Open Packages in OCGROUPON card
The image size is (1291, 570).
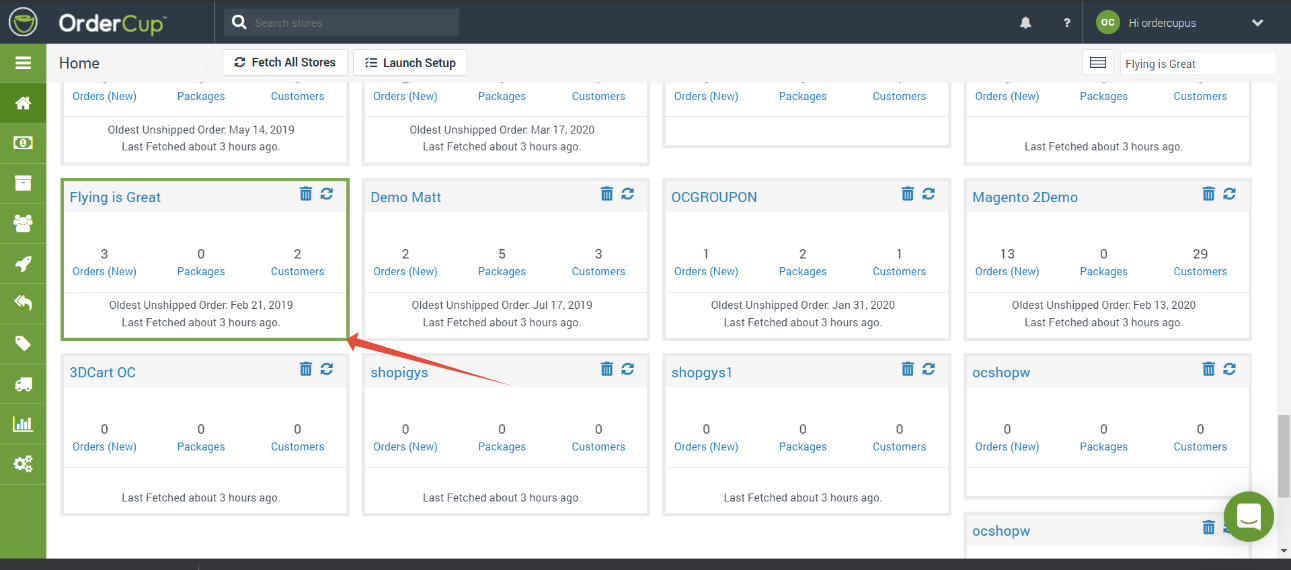pos(803,271)
